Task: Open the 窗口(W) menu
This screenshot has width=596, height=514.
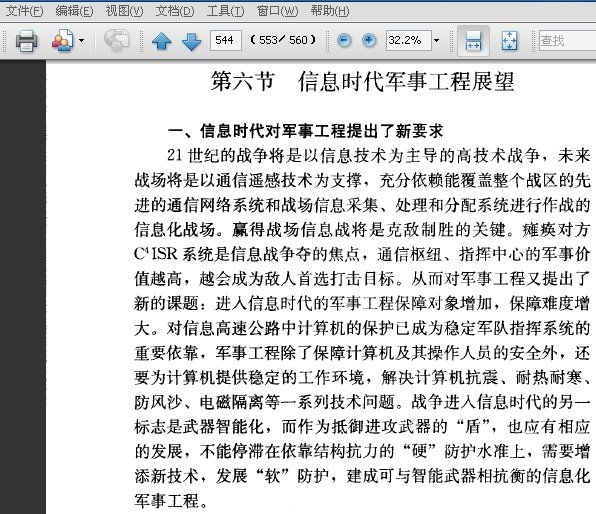Action: pyautogui.click(x=277, y=11)
